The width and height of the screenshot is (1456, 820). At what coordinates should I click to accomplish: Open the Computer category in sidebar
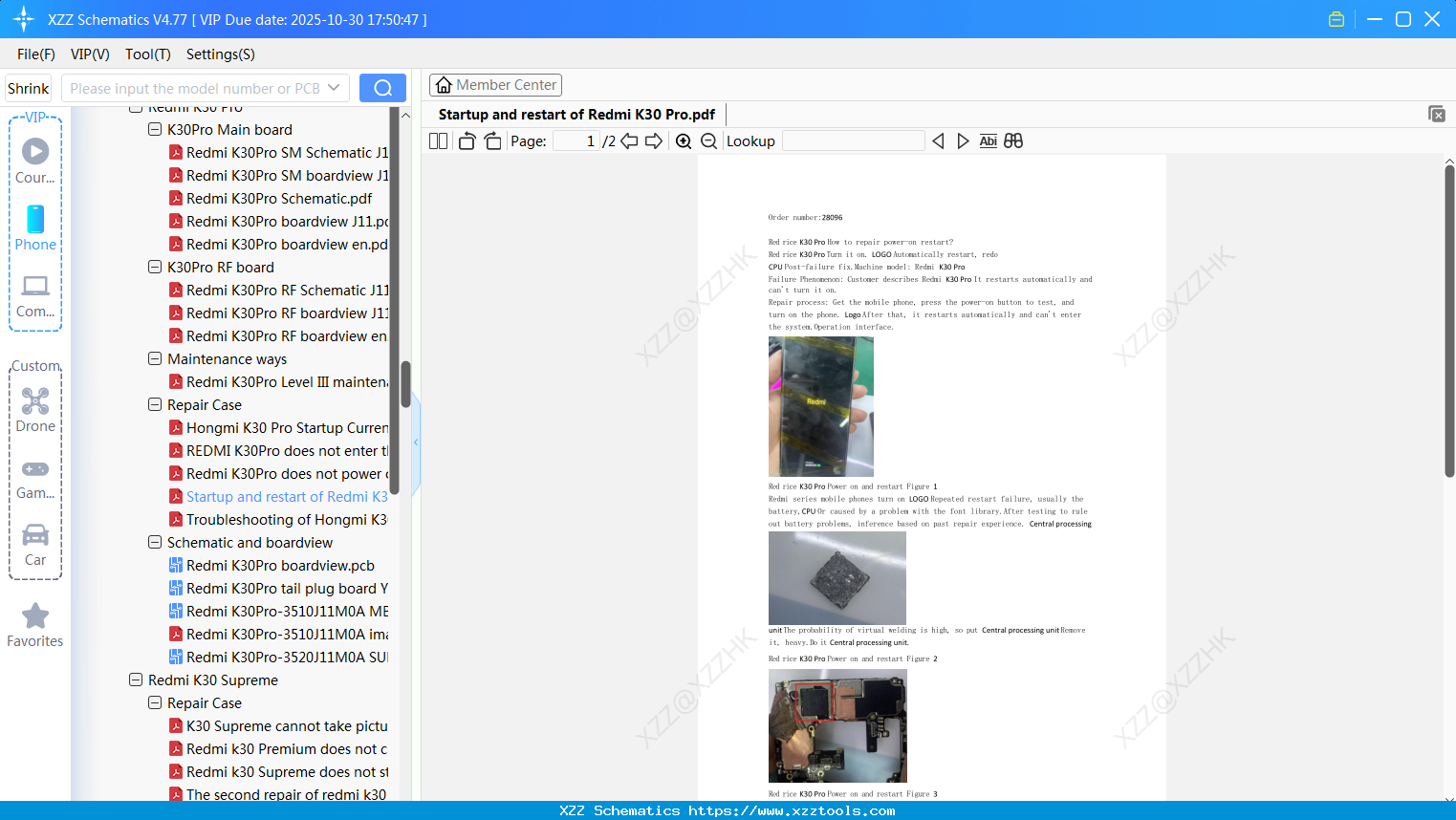(35, 295)
